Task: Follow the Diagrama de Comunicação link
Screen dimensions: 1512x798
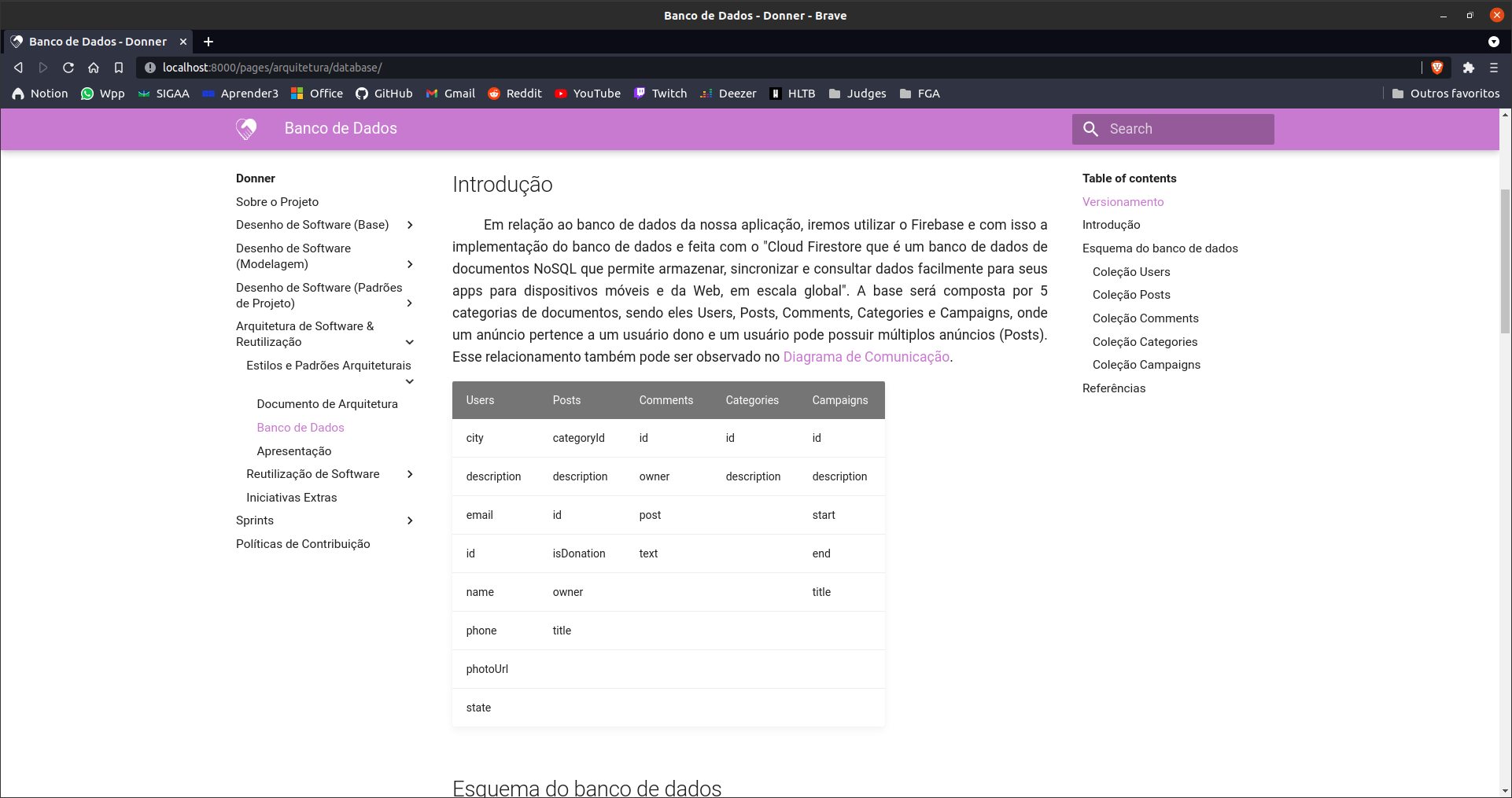Action: [x=866, y=357]
